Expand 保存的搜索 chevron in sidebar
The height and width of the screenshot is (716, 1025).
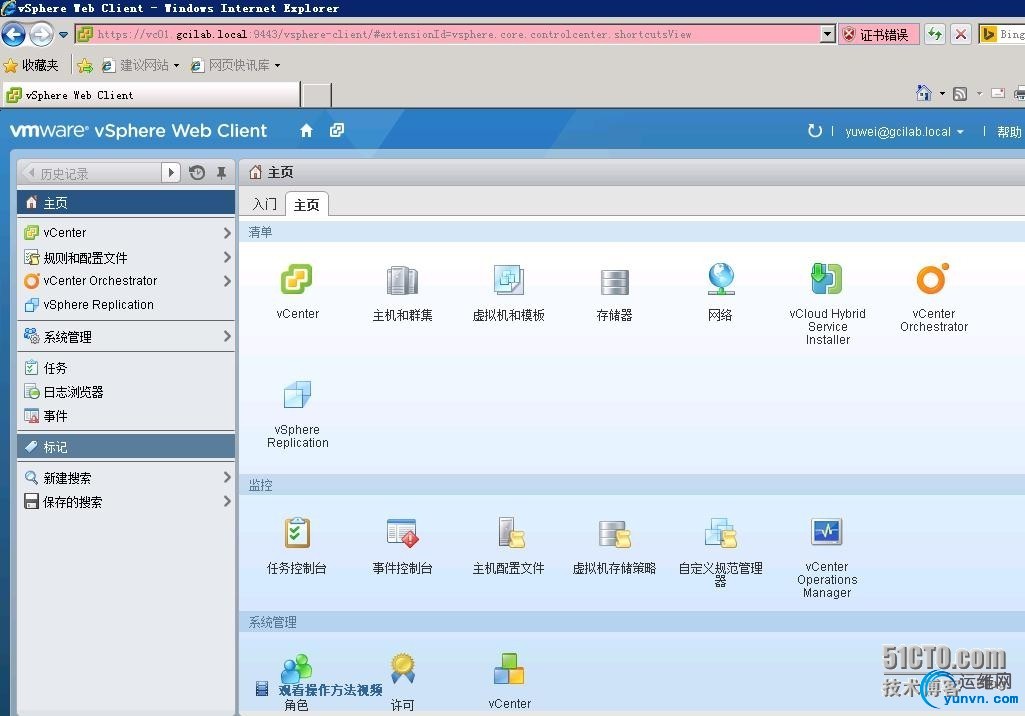point(227,502)
